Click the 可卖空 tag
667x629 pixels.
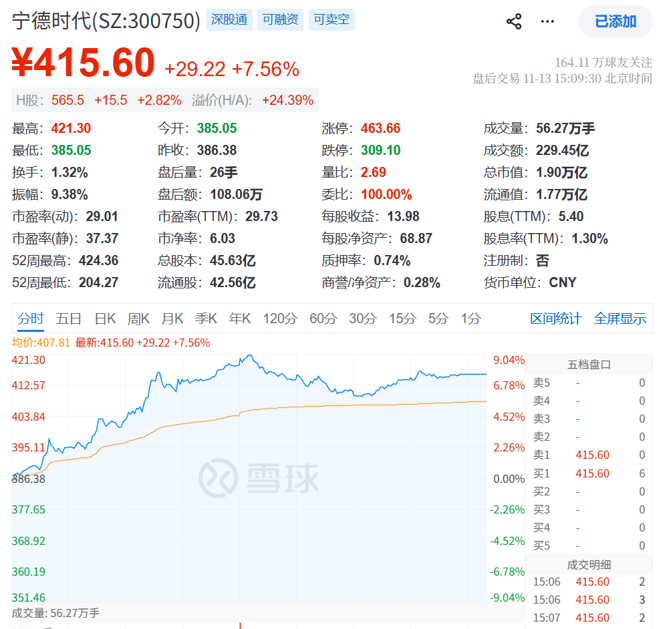331,20
